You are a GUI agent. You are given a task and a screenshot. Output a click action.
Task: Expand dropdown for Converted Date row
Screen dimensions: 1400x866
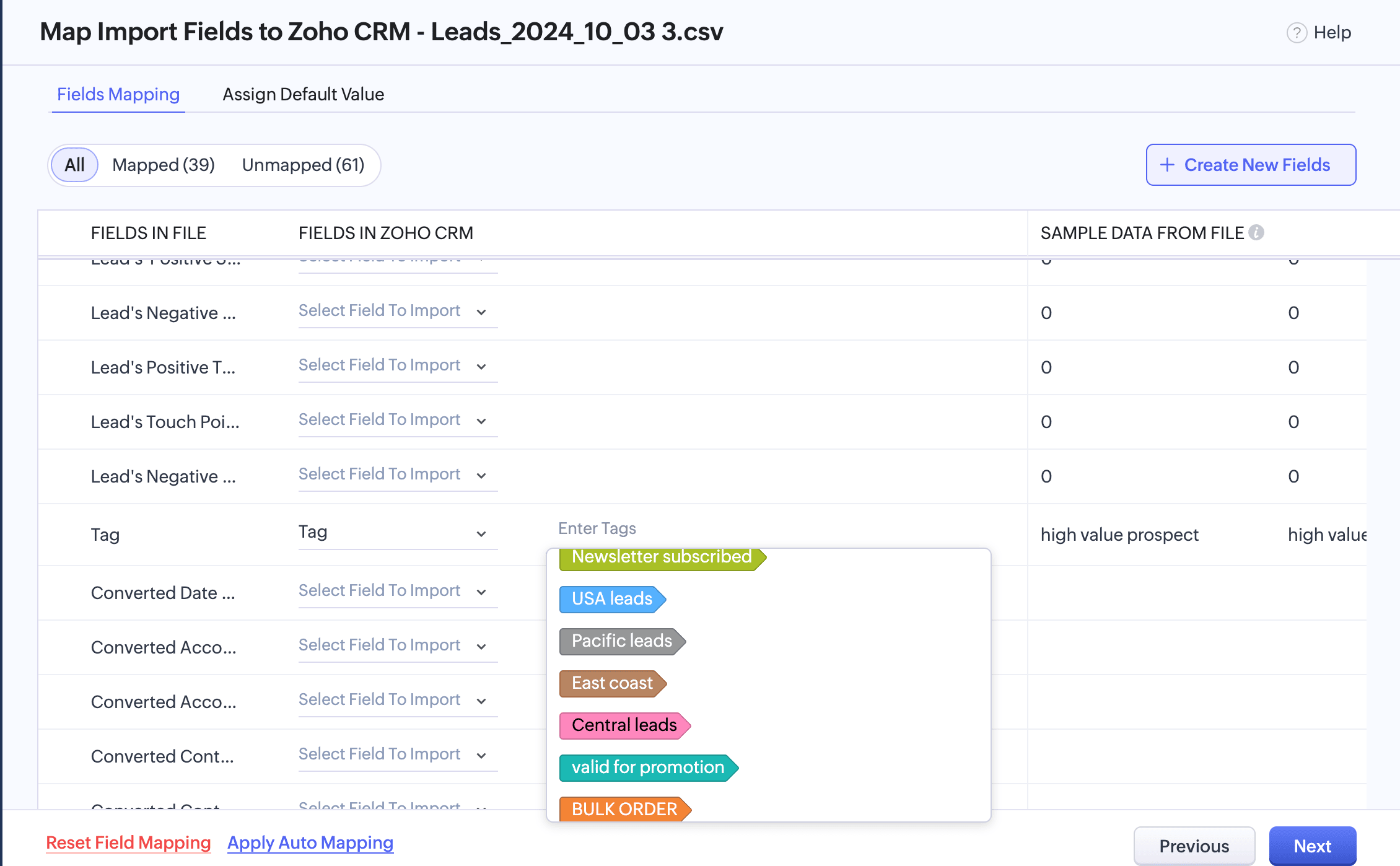397,591
